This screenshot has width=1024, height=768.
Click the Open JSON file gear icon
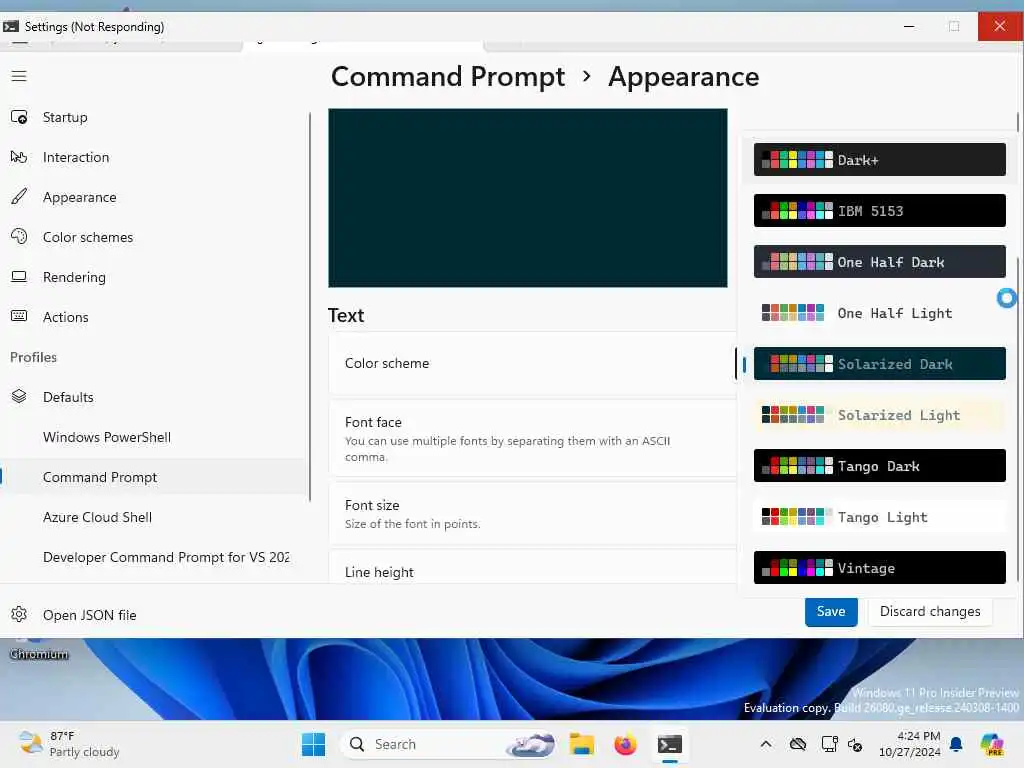tap(19, 615)
